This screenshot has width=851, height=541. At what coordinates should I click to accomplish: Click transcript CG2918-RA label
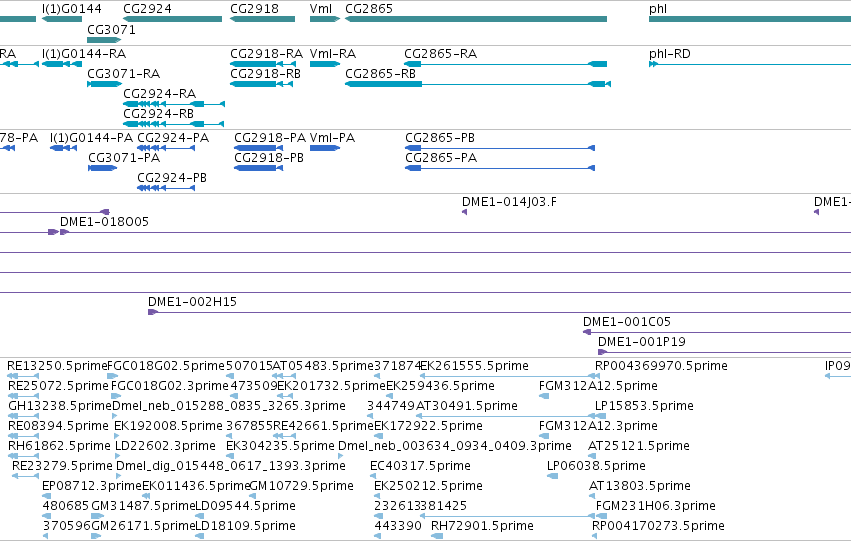point(266,54)
